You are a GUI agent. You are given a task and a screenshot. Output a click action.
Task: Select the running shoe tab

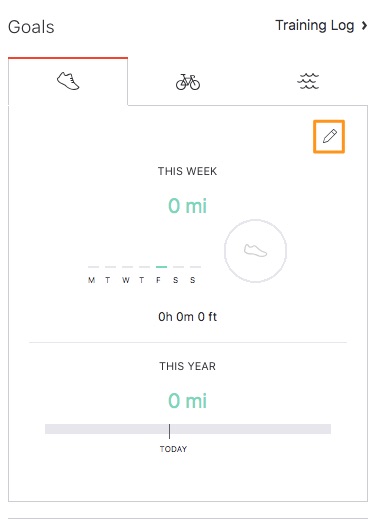(68, 82)
